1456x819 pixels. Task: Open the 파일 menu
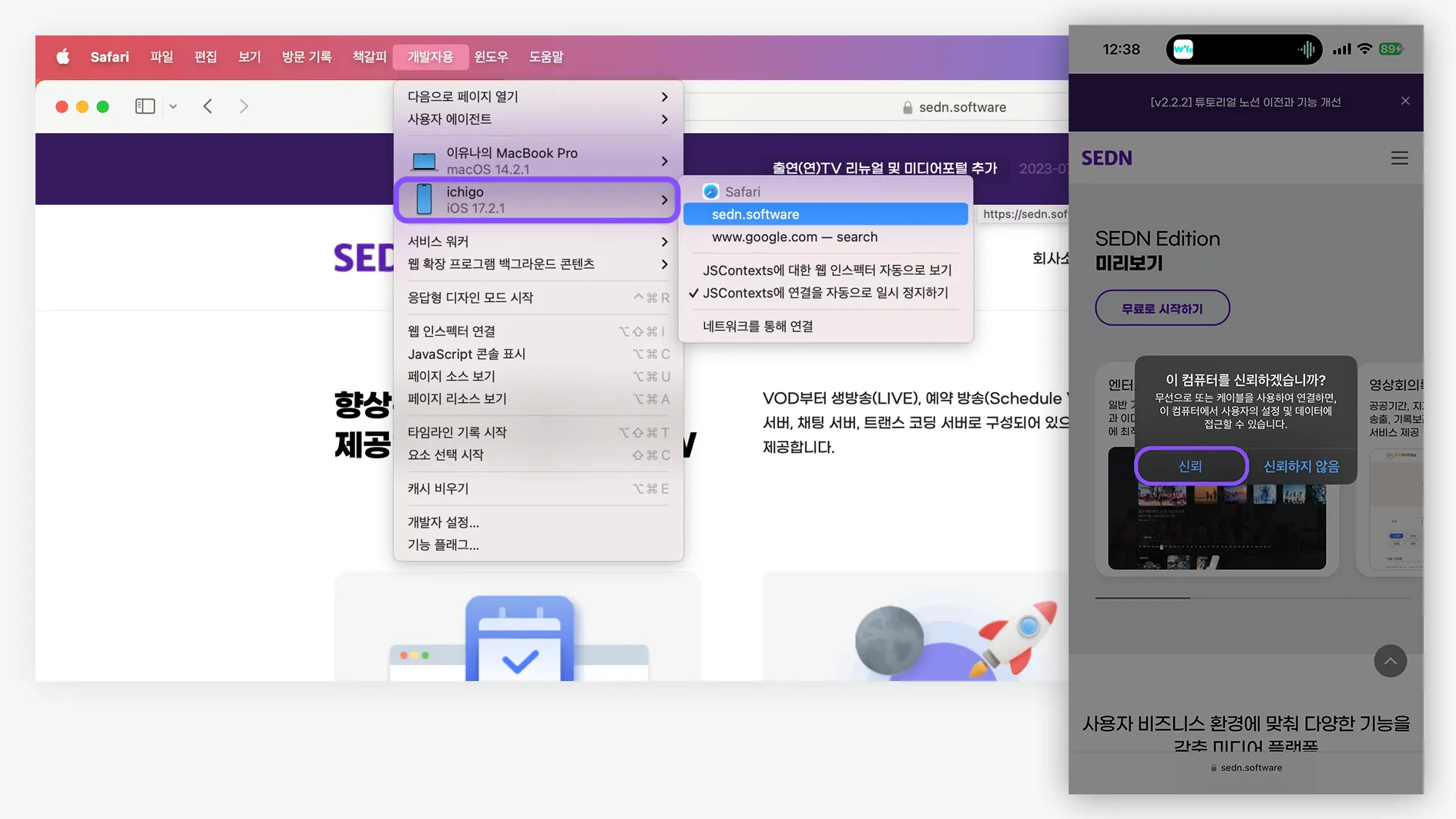(162, 56)
